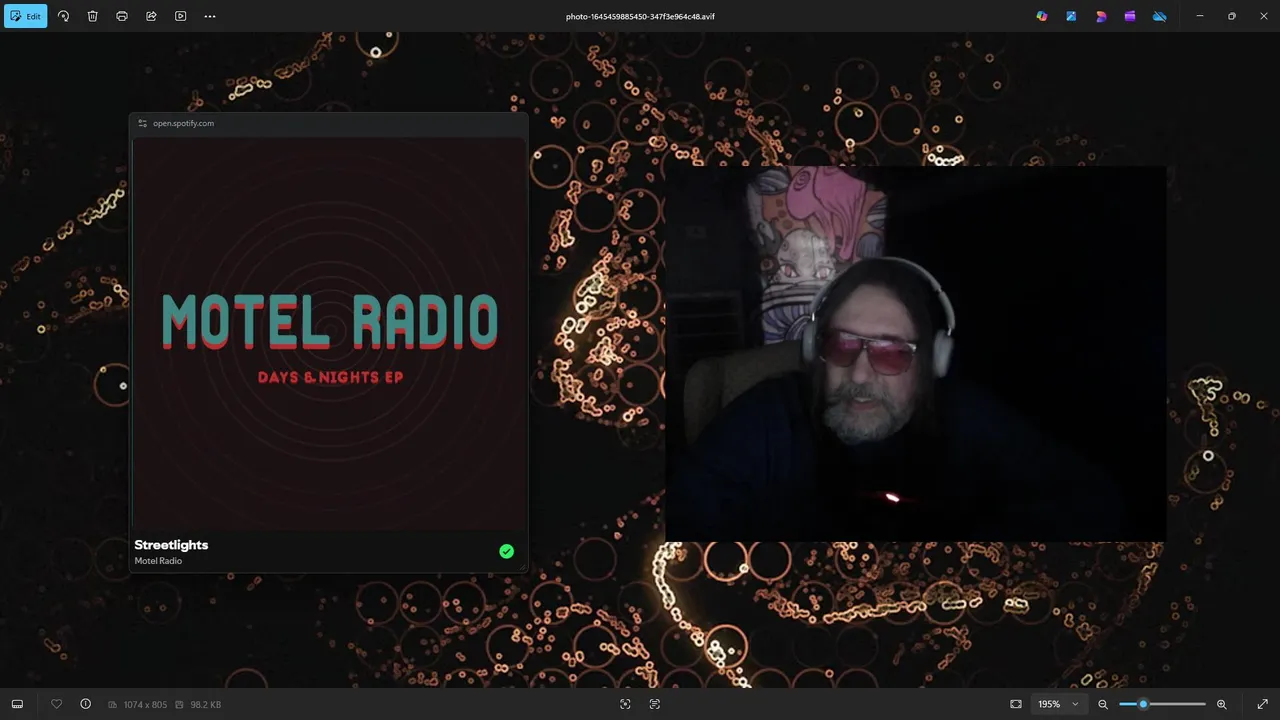1280x720 pixels.
Task: Click the green check icon by Streetlights
Action: tap(507, 551)
